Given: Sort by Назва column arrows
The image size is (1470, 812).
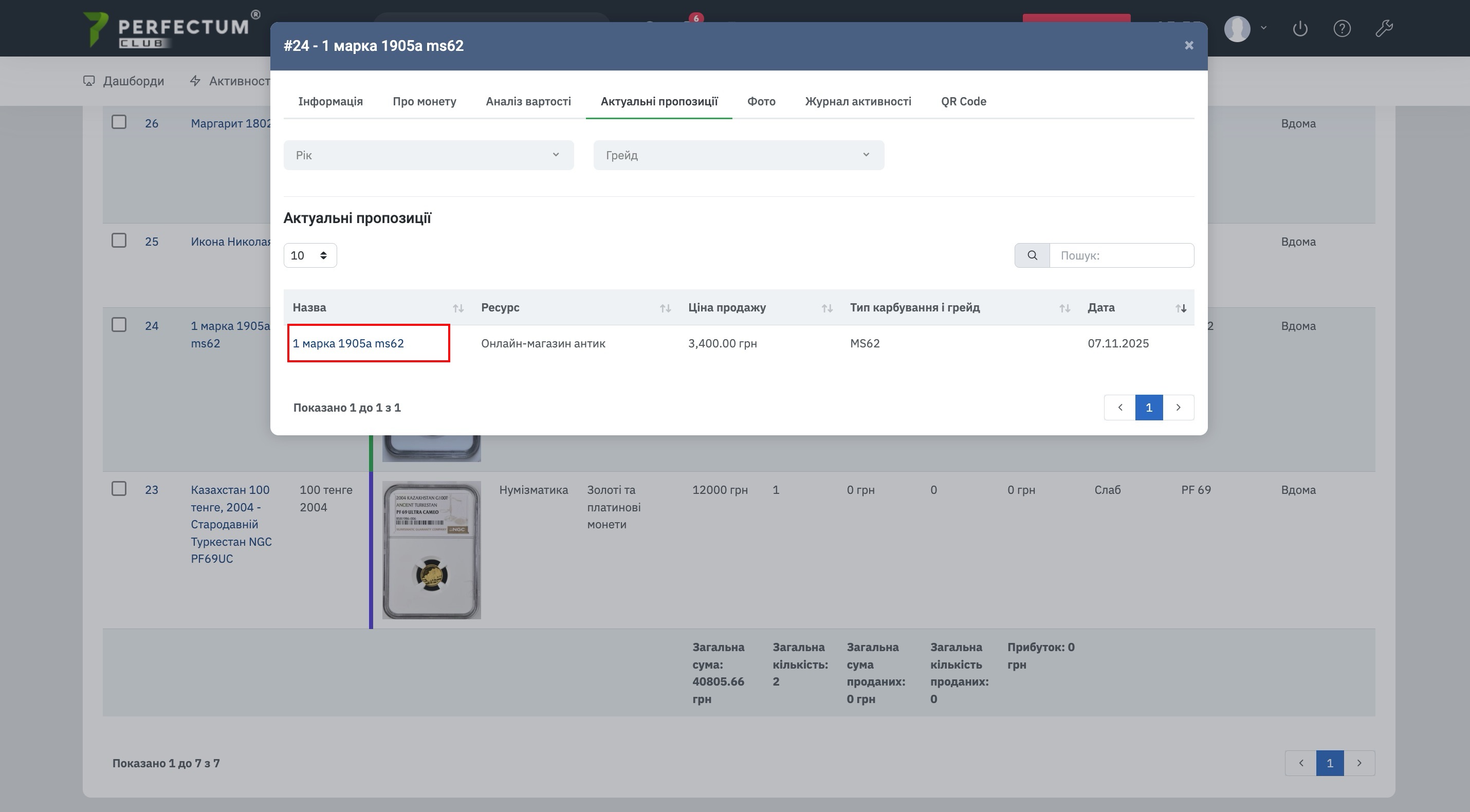Looking at the screenshot, I should point(457,308).
